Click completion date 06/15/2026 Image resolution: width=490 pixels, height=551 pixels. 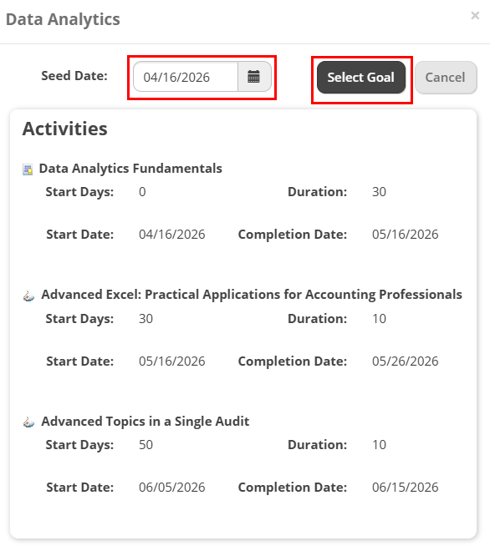[405, 487]
